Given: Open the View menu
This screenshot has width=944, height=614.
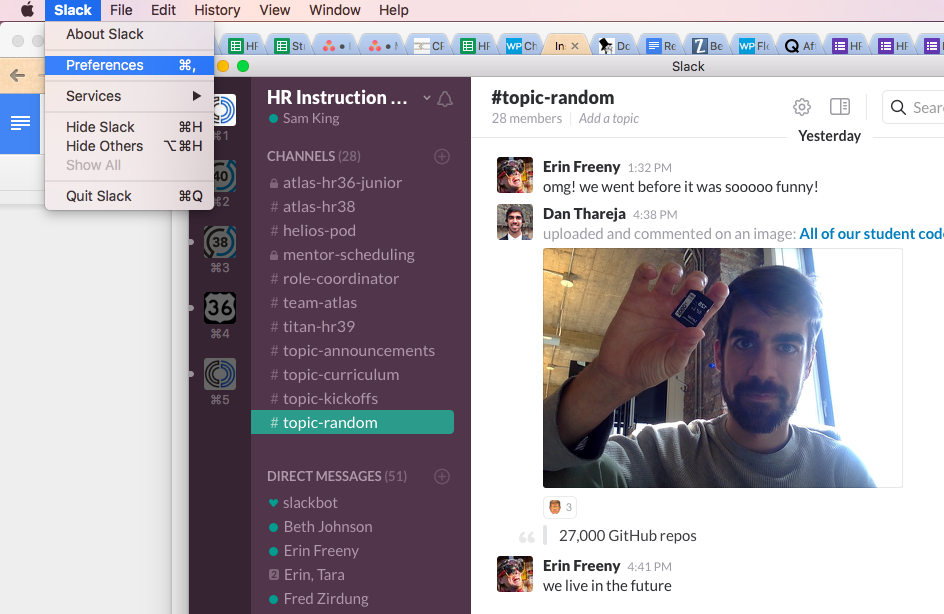Looking at the screenshot, I should pyautogui.click(x=275, y=10).
